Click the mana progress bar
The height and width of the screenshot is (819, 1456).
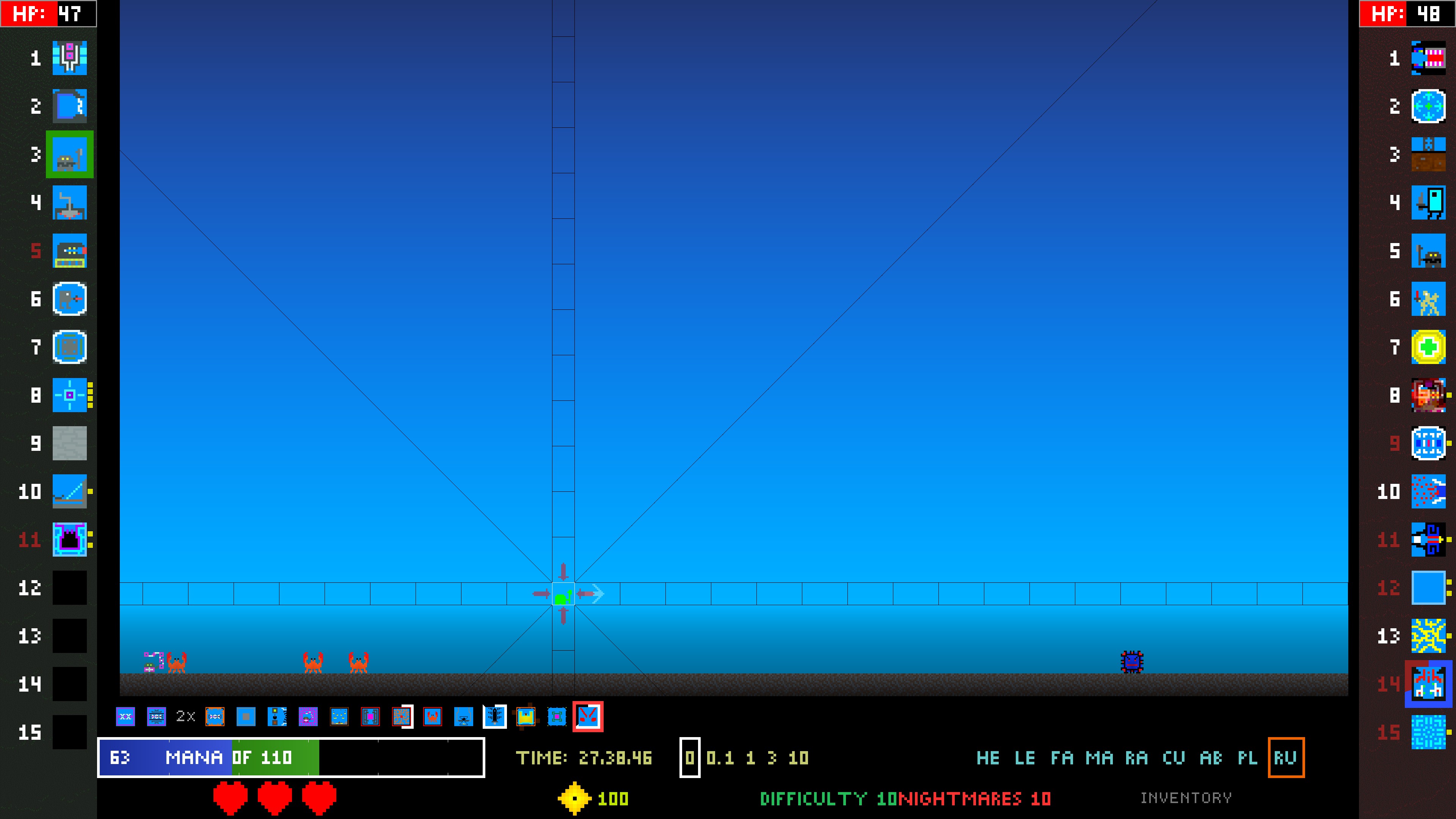coord(290,758)
